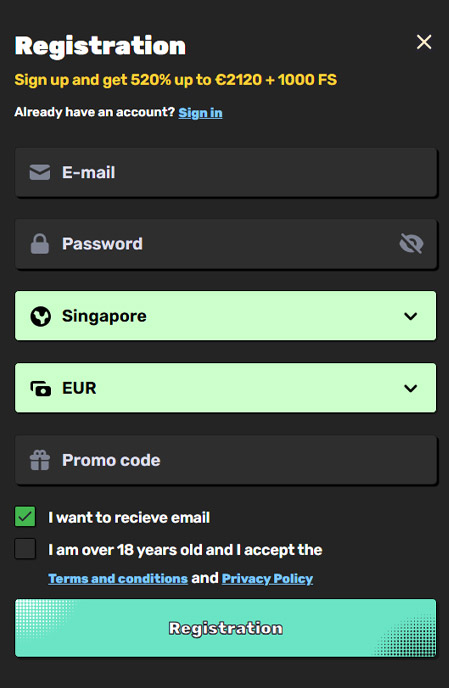Expand currency list via chevron arrow
Image resolution: width=449 pixels, height=688 pixels.
pyautogui.click(x=410, y=388)
